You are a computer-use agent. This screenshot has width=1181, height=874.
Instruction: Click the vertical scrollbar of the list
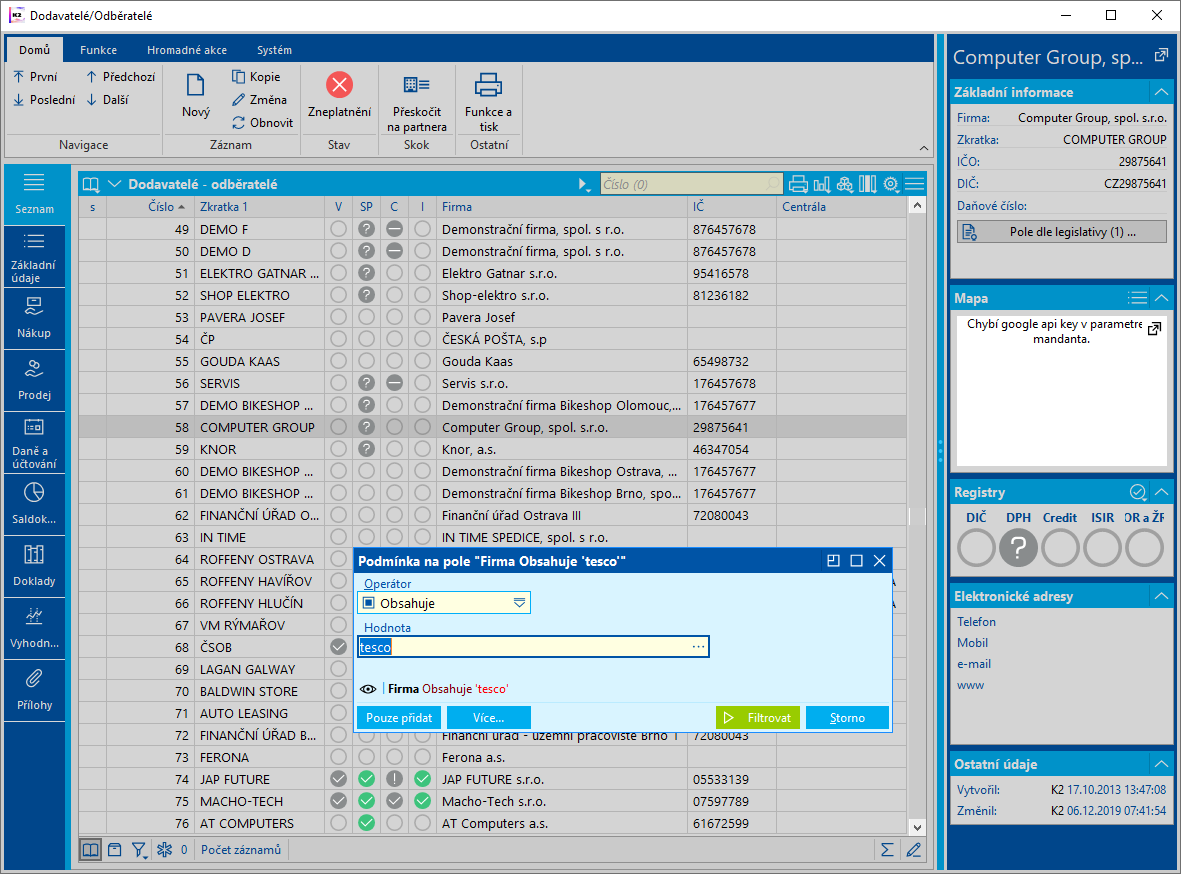[x=916, y=515]
